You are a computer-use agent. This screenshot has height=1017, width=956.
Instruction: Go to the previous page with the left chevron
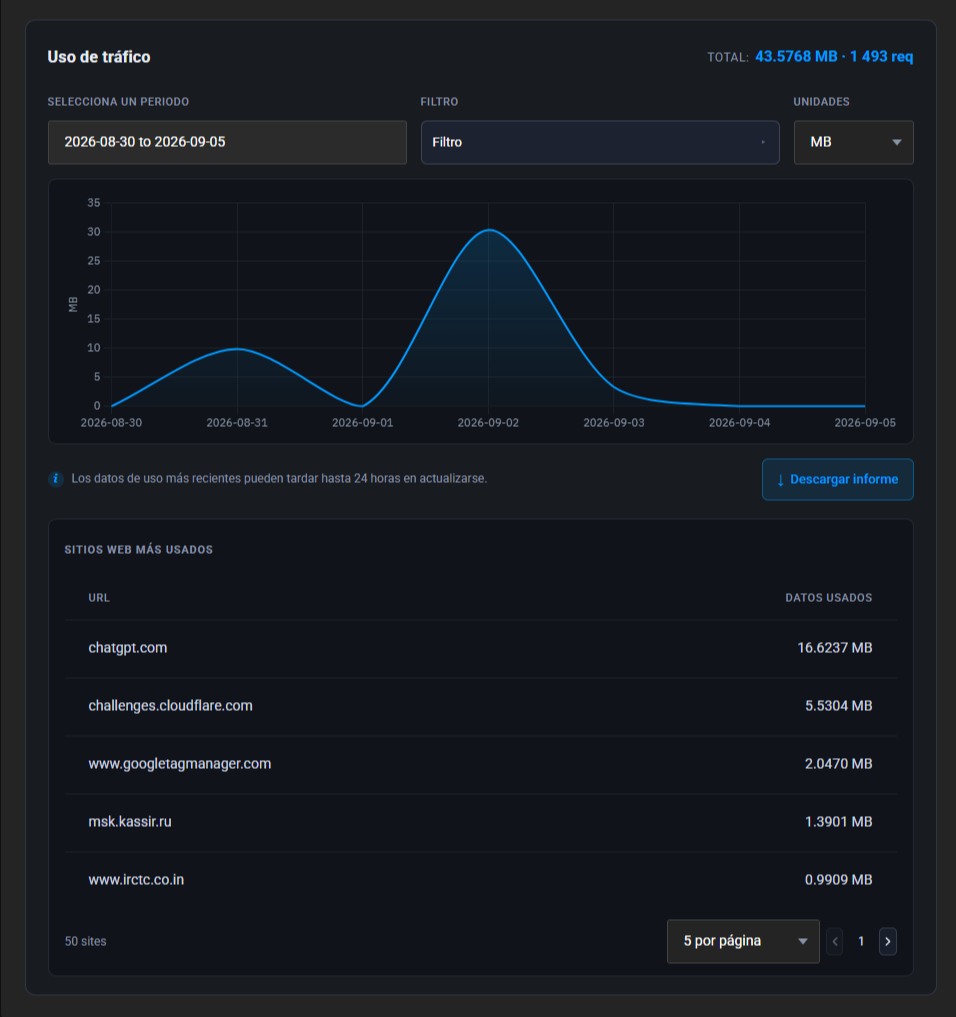coord(835,941)
